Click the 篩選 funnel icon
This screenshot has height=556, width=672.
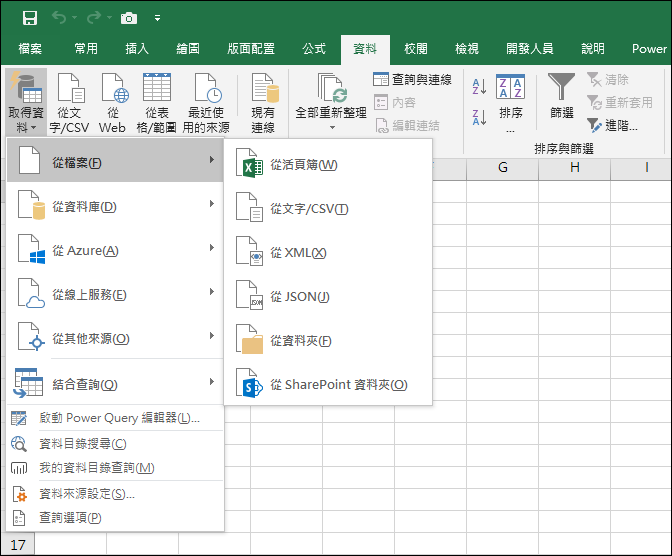click(x=561, y=87)
